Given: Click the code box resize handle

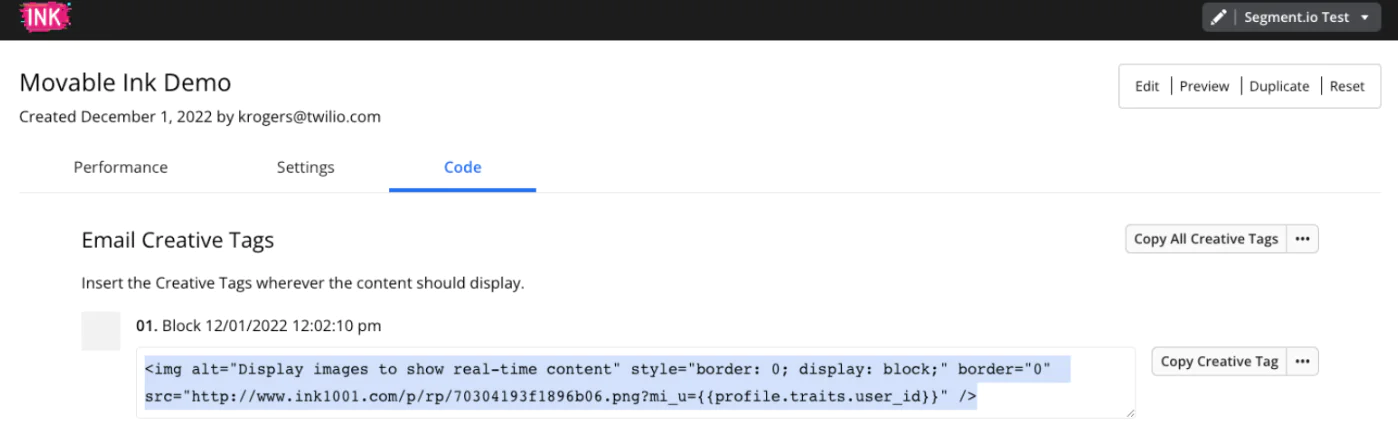Looking at the screenshot, I should [x=1129, y=412].
